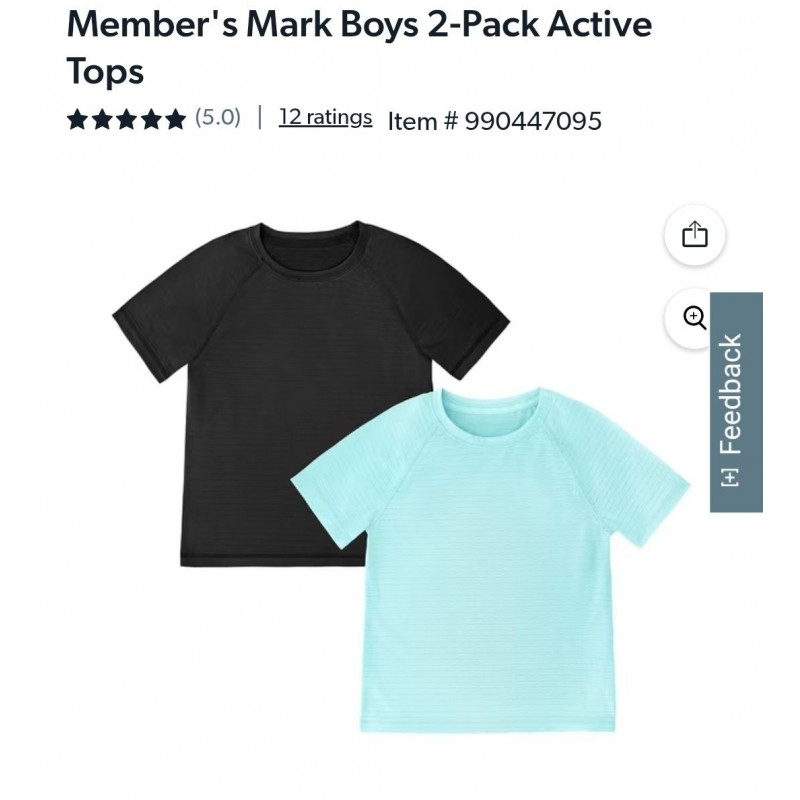Screen dimensions: 800x800
Task: Open the vertical Feedback tab
Action: (x=736, y=402)
